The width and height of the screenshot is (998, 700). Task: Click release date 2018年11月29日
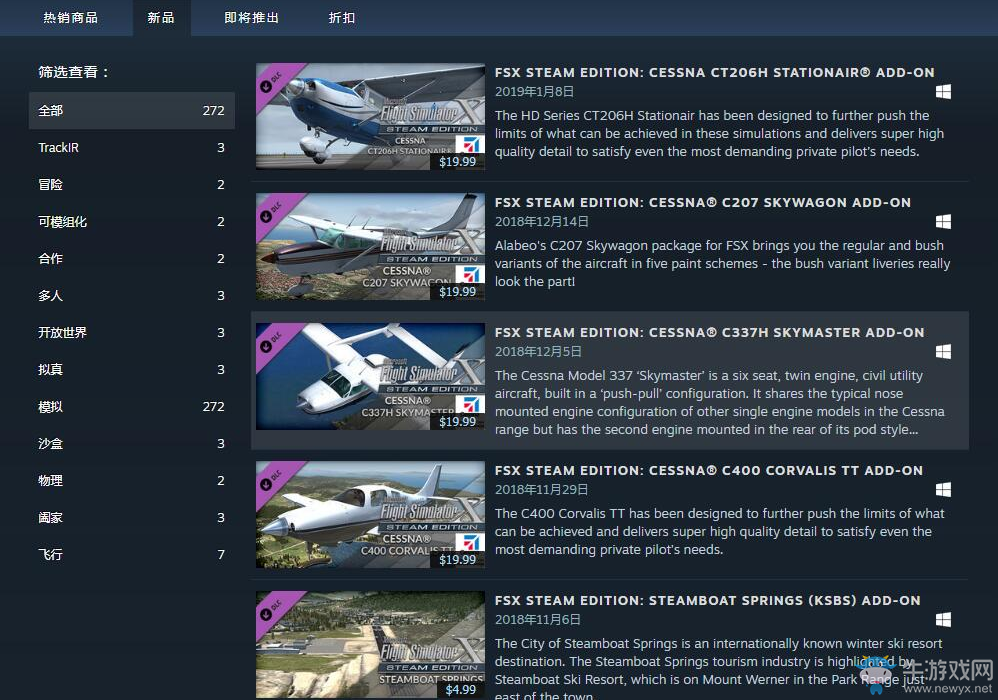542,489
